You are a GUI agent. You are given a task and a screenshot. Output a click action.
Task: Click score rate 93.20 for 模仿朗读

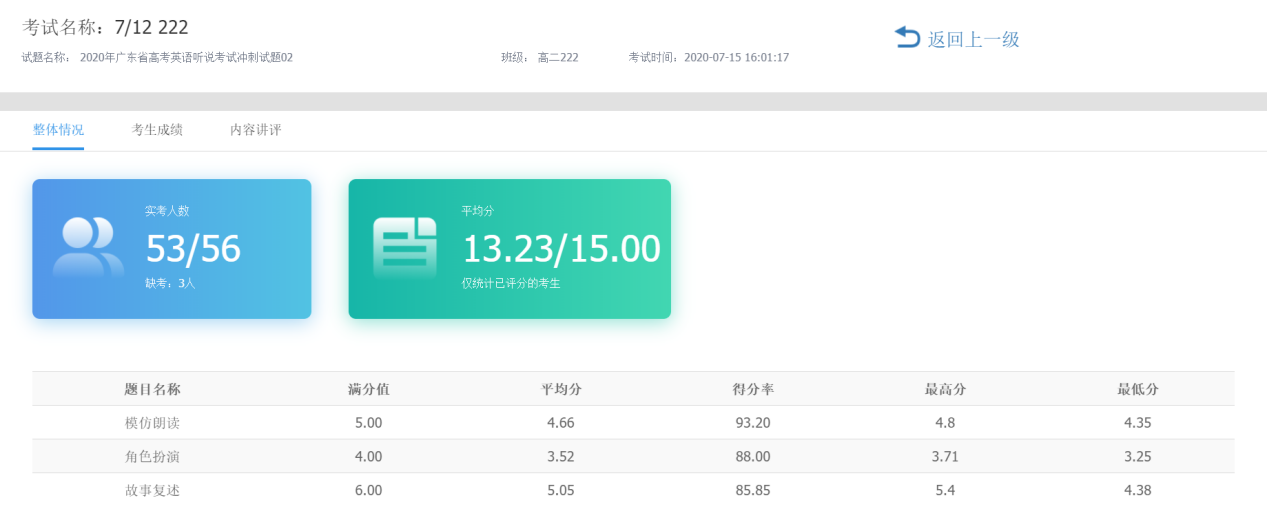pos(753,423)
